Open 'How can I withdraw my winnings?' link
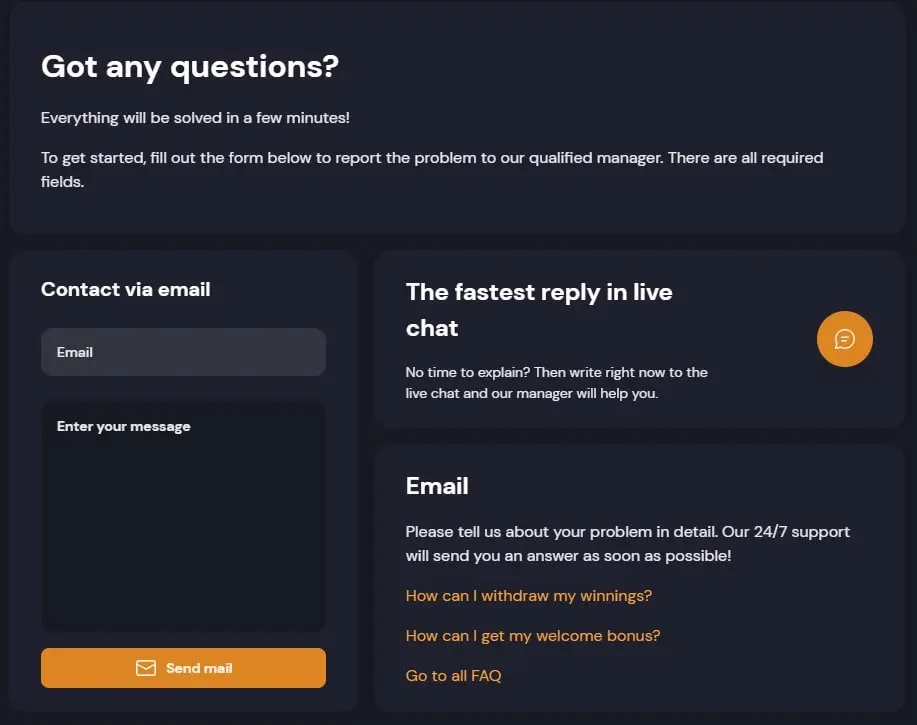917x725 pixels. tap(529, 596)
